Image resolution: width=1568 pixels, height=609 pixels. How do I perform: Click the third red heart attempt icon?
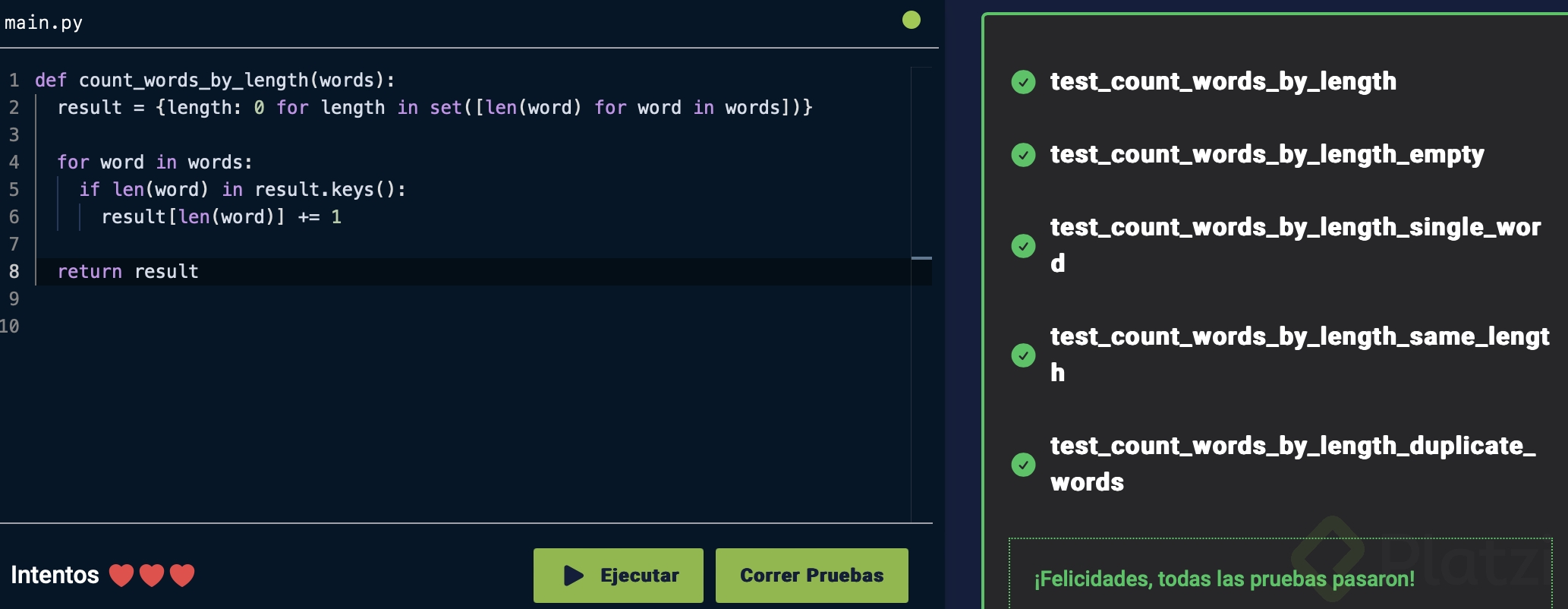point(182,576)
